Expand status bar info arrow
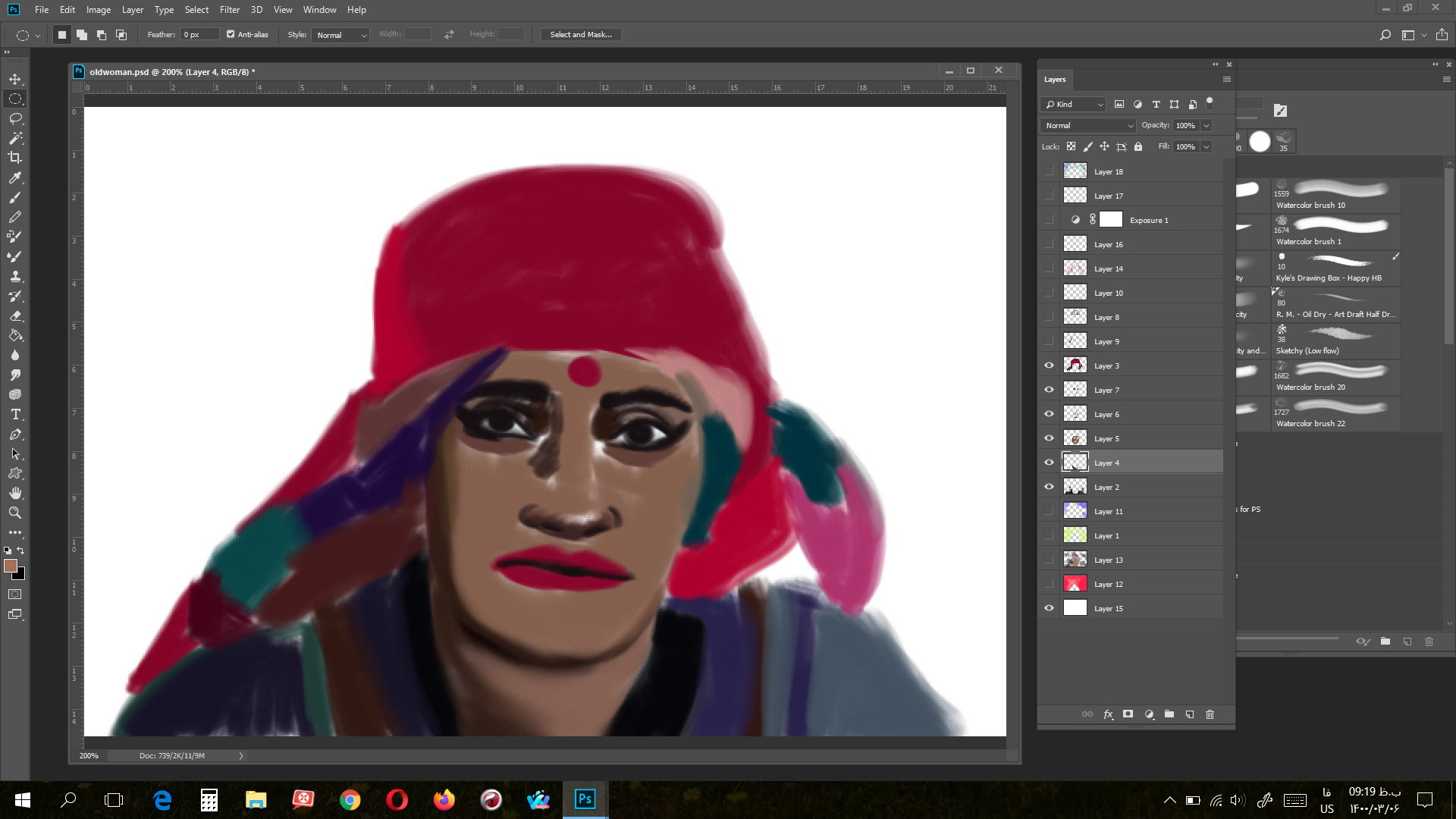Screen dimensions: 1456x819 point(241,756)
